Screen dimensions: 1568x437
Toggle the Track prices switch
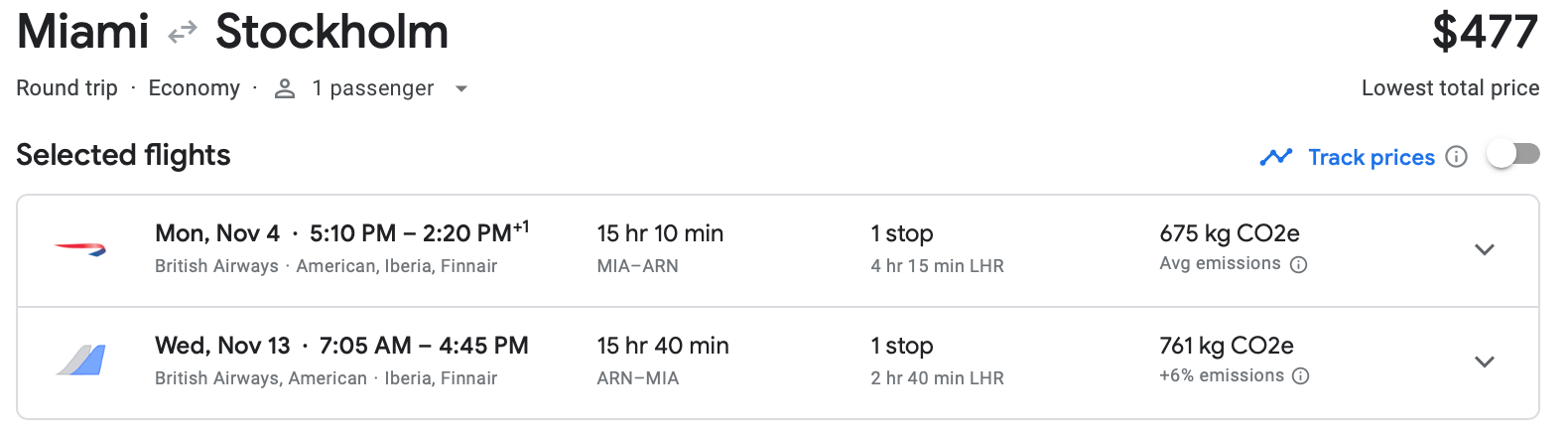click(x=1513, y=154)
